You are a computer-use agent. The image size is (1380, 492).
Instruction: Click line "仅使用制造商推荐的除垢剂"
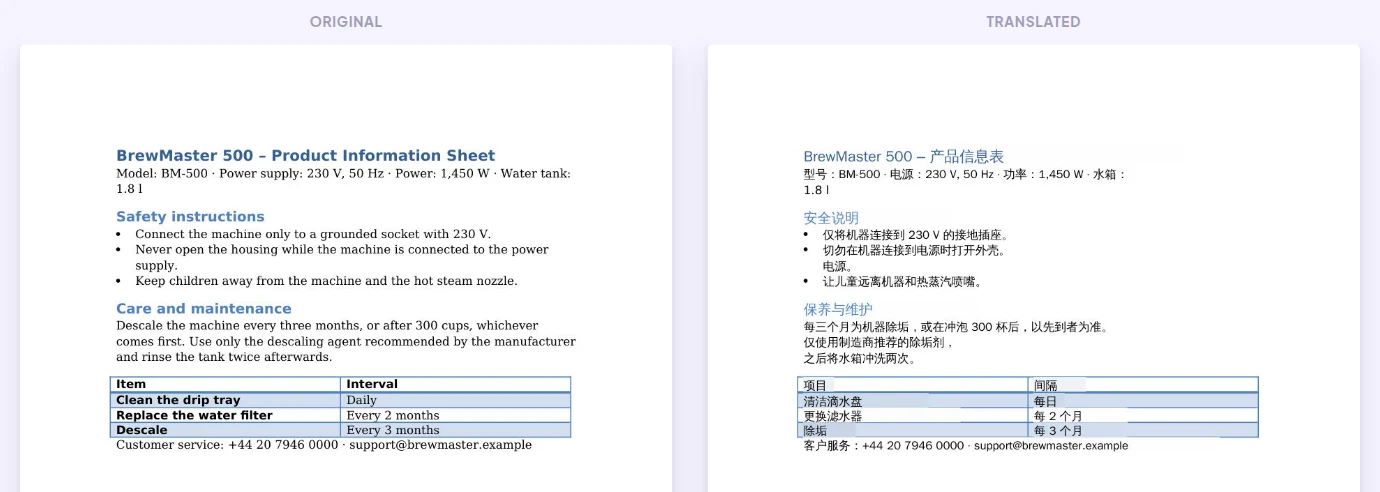[x=879, y=342]
